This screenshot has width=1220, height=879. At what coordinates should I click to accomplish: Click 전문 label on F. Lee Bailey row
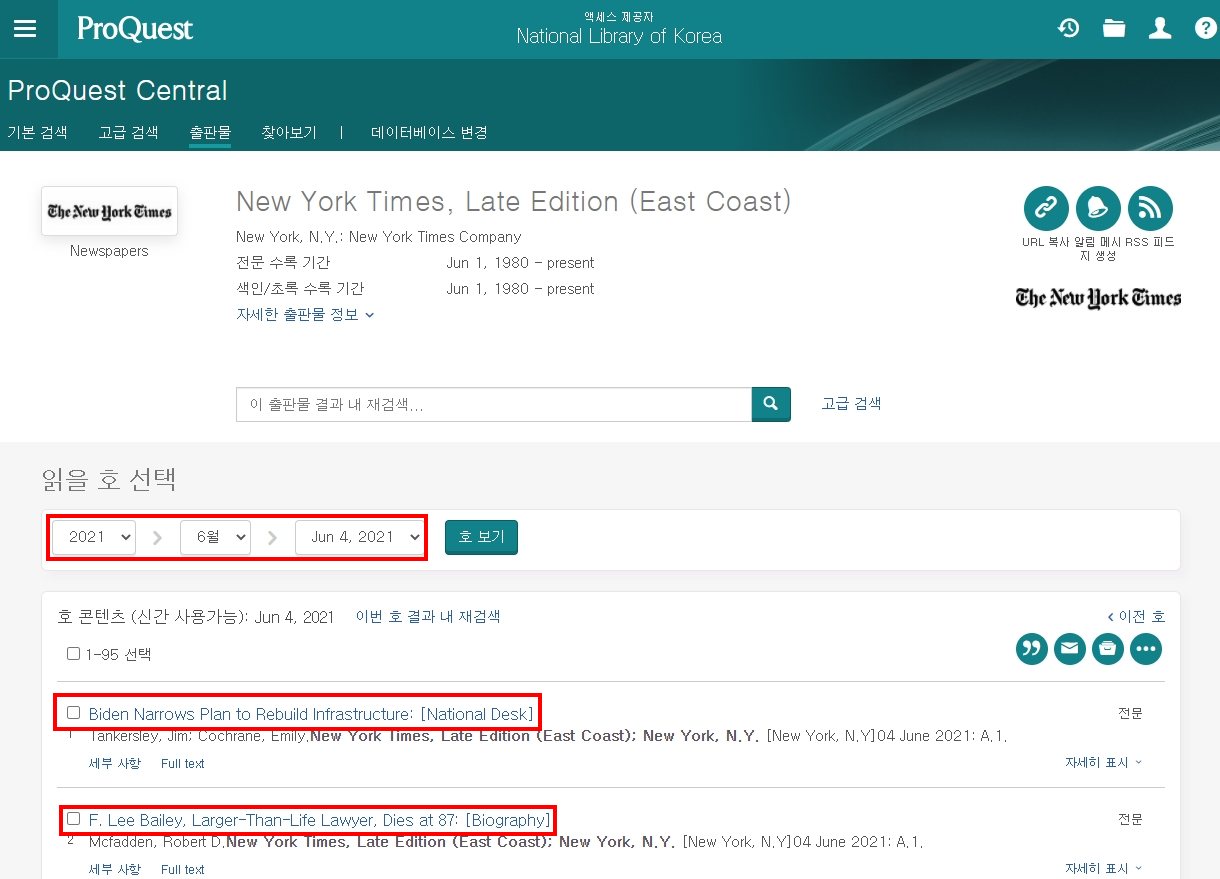1130,819
